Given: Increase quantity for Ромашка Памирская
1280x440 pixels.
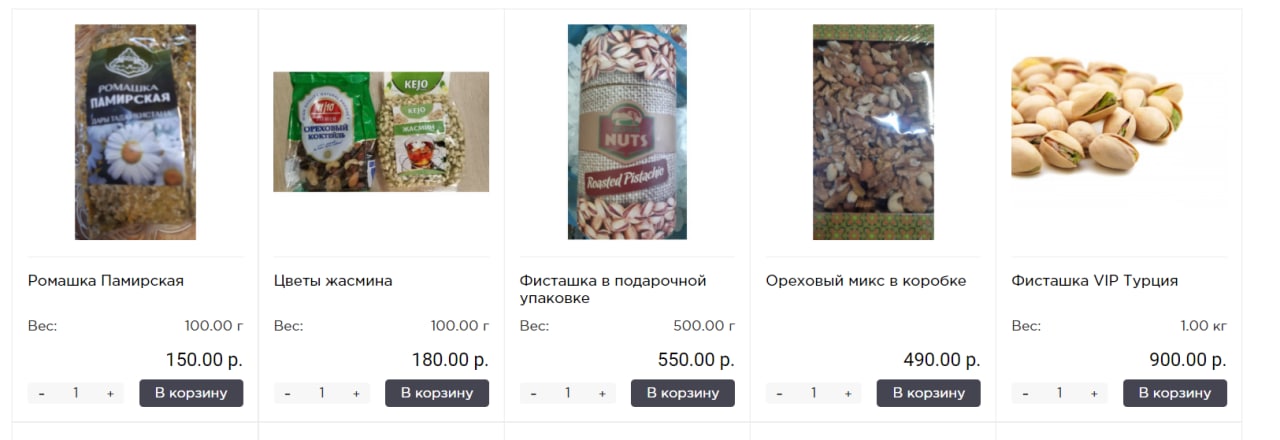Looking at the screenshot, I should 110,394.
